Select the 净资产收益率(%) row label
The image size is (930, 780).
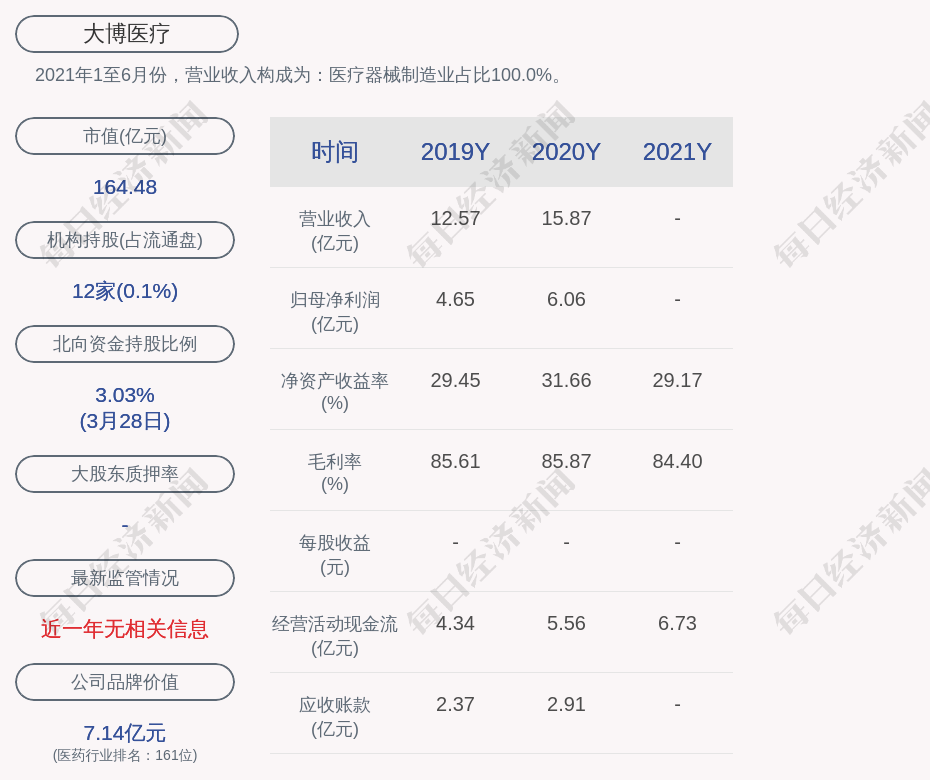[x=334, y=391]
